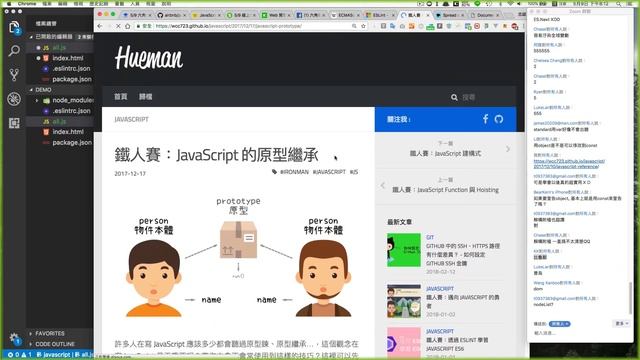Open package.json in the DEMO folder
Viewport: 640px width, 360px height.
(x=61, y=142)
